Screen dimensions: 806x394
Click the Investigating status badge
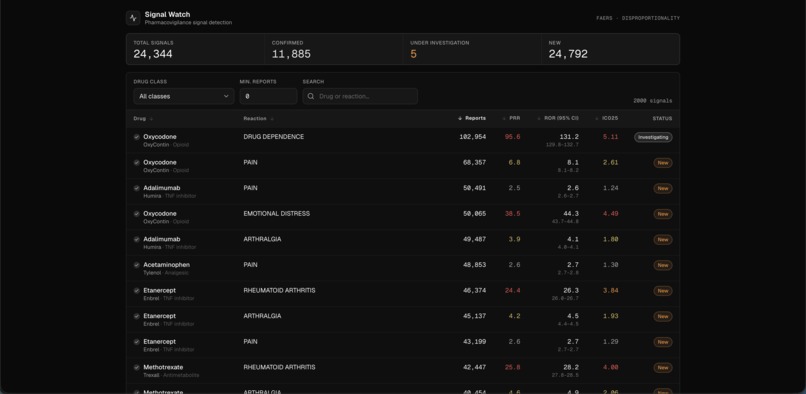pos(653,137)
